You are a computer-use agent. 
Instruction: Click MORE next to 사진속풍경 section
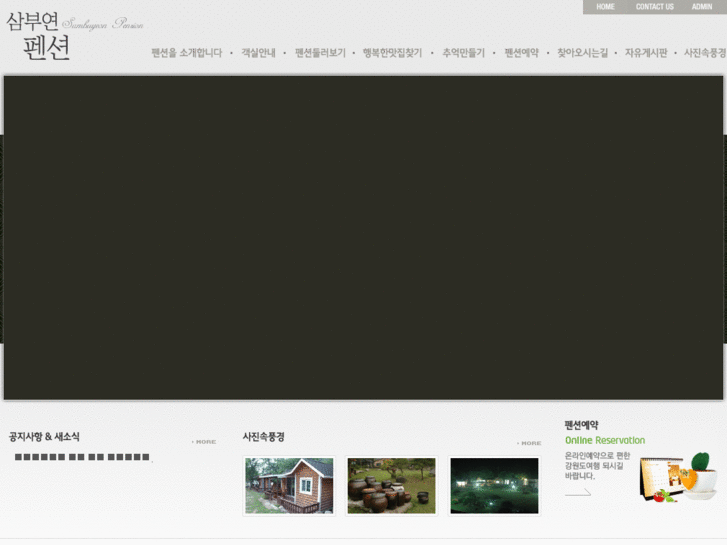tap(529, 443)
